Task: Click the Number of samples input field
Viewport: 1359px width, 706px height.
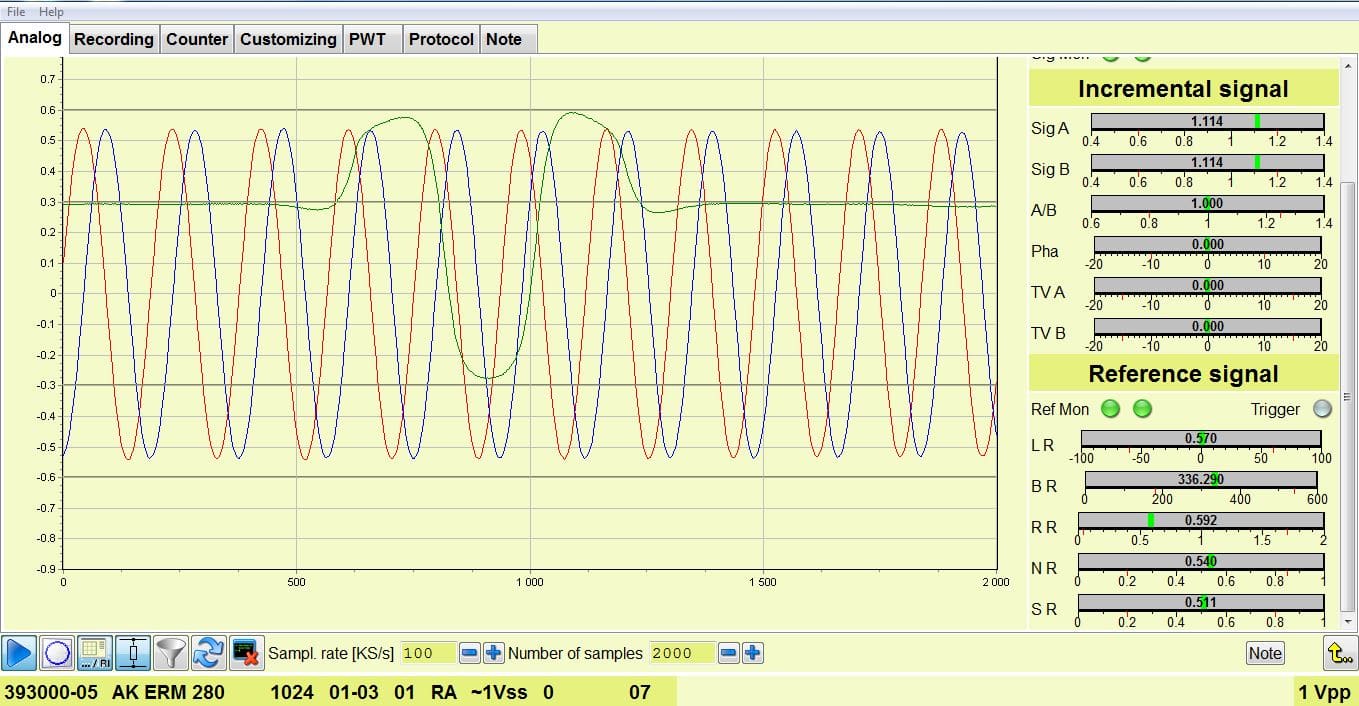Action: pyautogui.click(x=683, y=653)
